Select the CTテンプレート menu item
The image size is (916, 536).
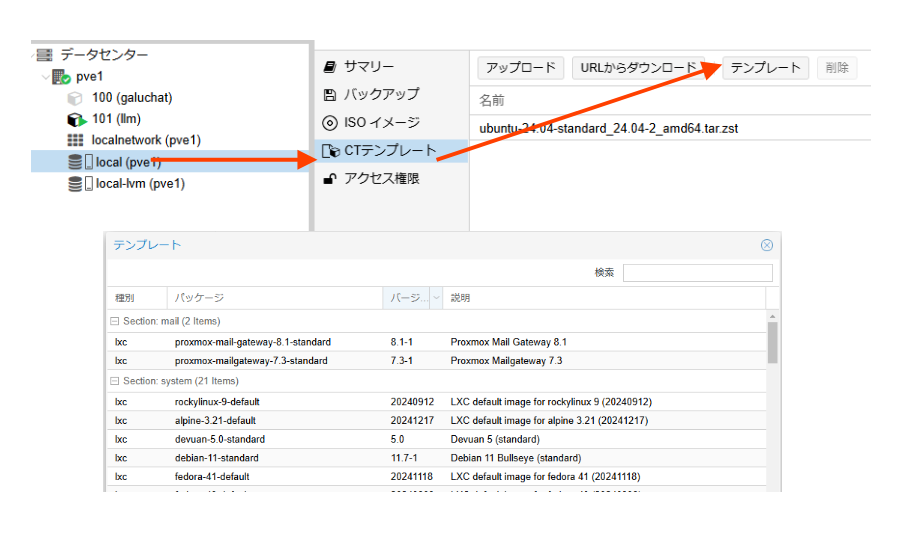(391, 151)
